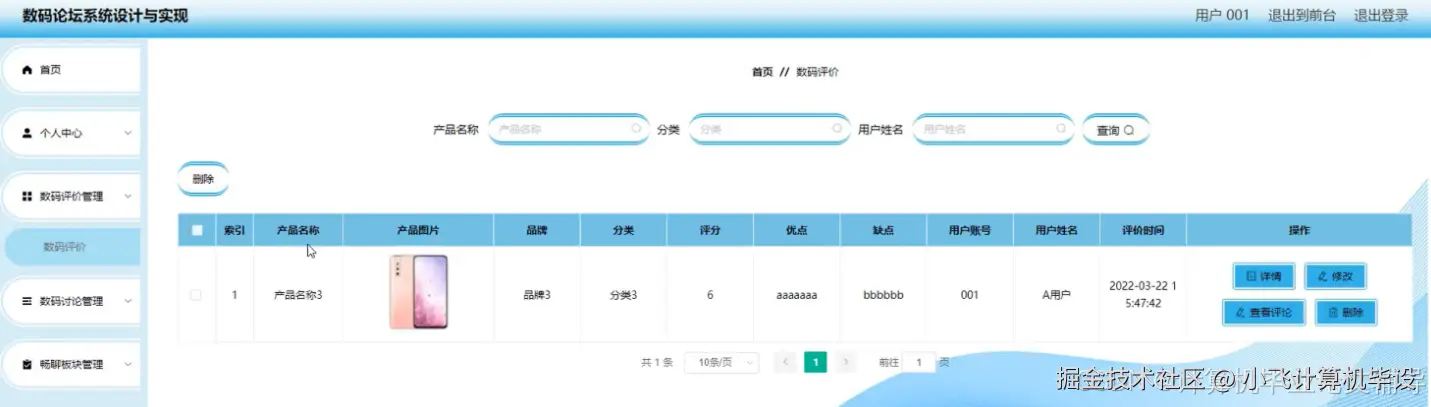Click the 删除 button in the 操作 column
The height and width of the screenshot is (407, 1431).
[1346, 312]
